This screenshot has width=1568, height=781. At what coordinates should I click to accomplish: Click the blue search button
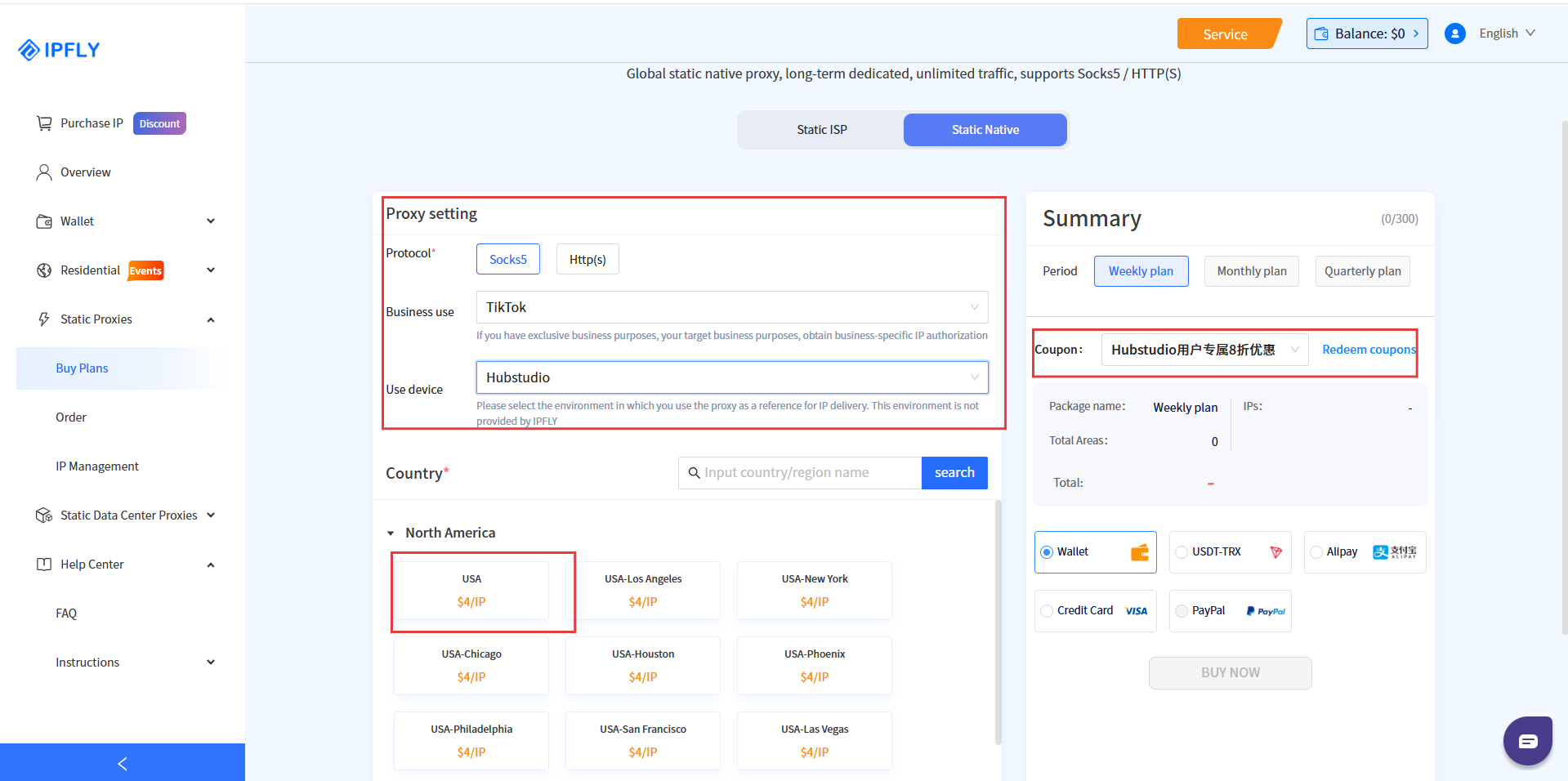(x=954, y=473)
